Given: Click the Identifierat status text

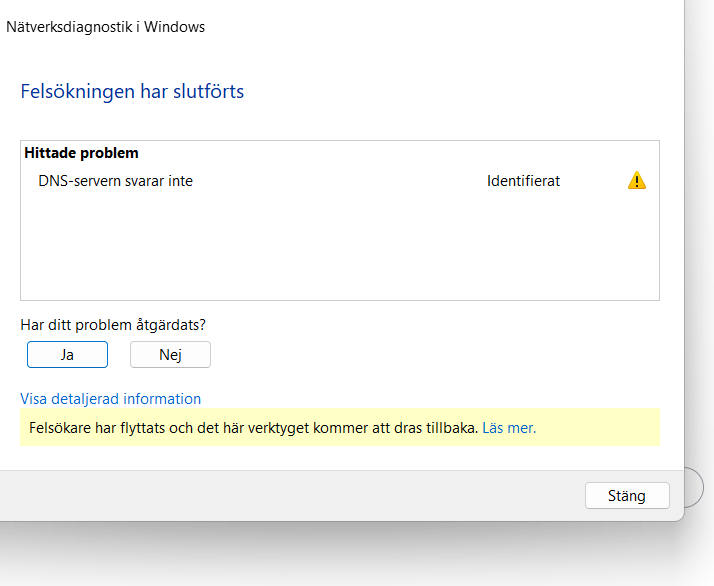Looking at the screenshot, I should point(523,181).
